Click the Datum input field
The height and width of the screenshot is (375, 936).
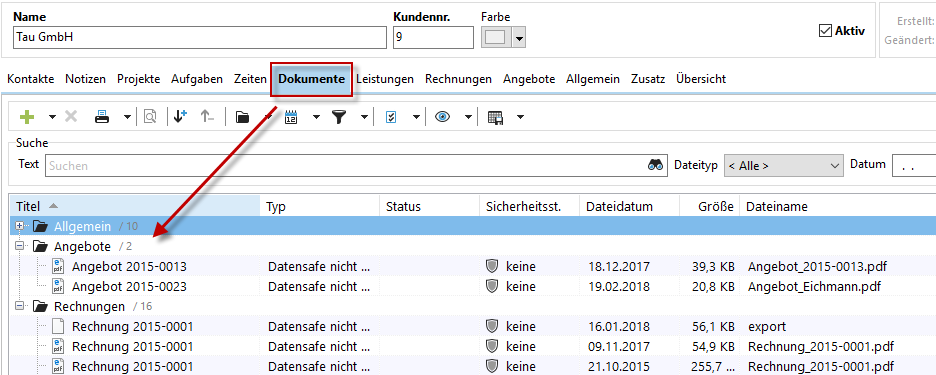click(x=913, y=165)
